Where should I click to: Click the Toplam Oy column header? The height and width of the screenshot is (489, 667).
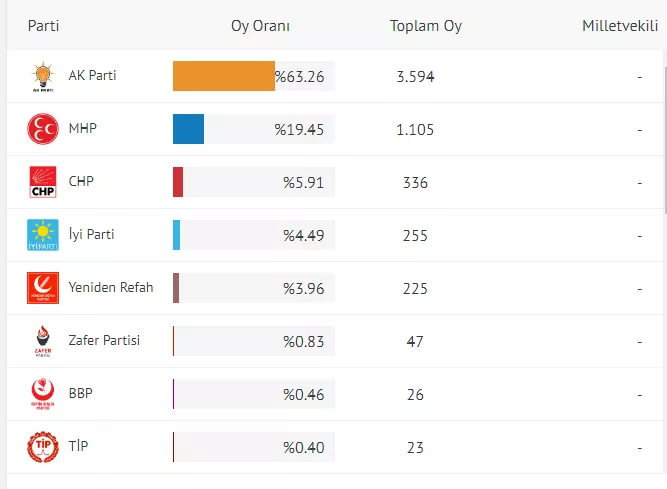[426, 26]
